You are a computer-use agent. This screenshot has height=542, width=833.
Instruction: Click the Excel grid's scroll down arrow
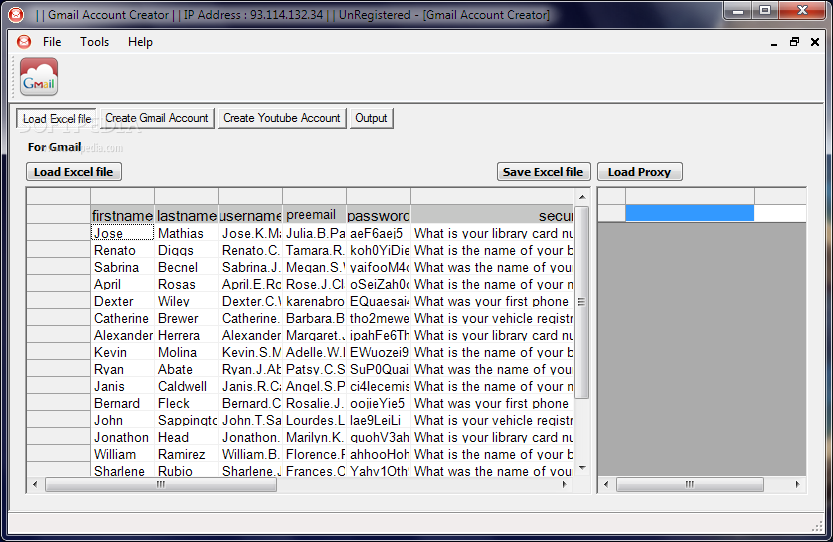click(582, 468)
